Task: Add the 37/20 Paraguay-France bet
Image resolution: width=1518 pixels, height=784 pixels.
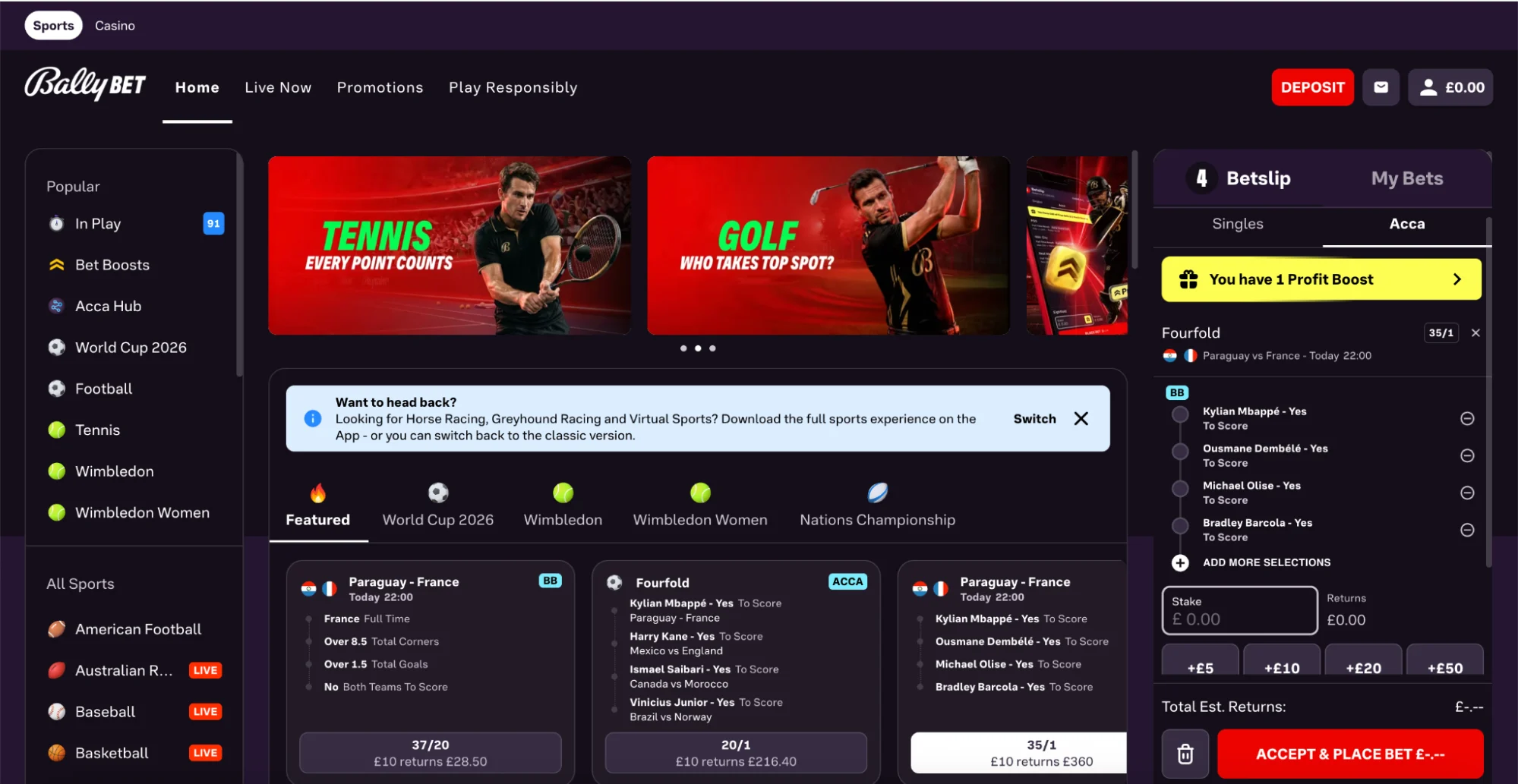Action: pos(431,753)
